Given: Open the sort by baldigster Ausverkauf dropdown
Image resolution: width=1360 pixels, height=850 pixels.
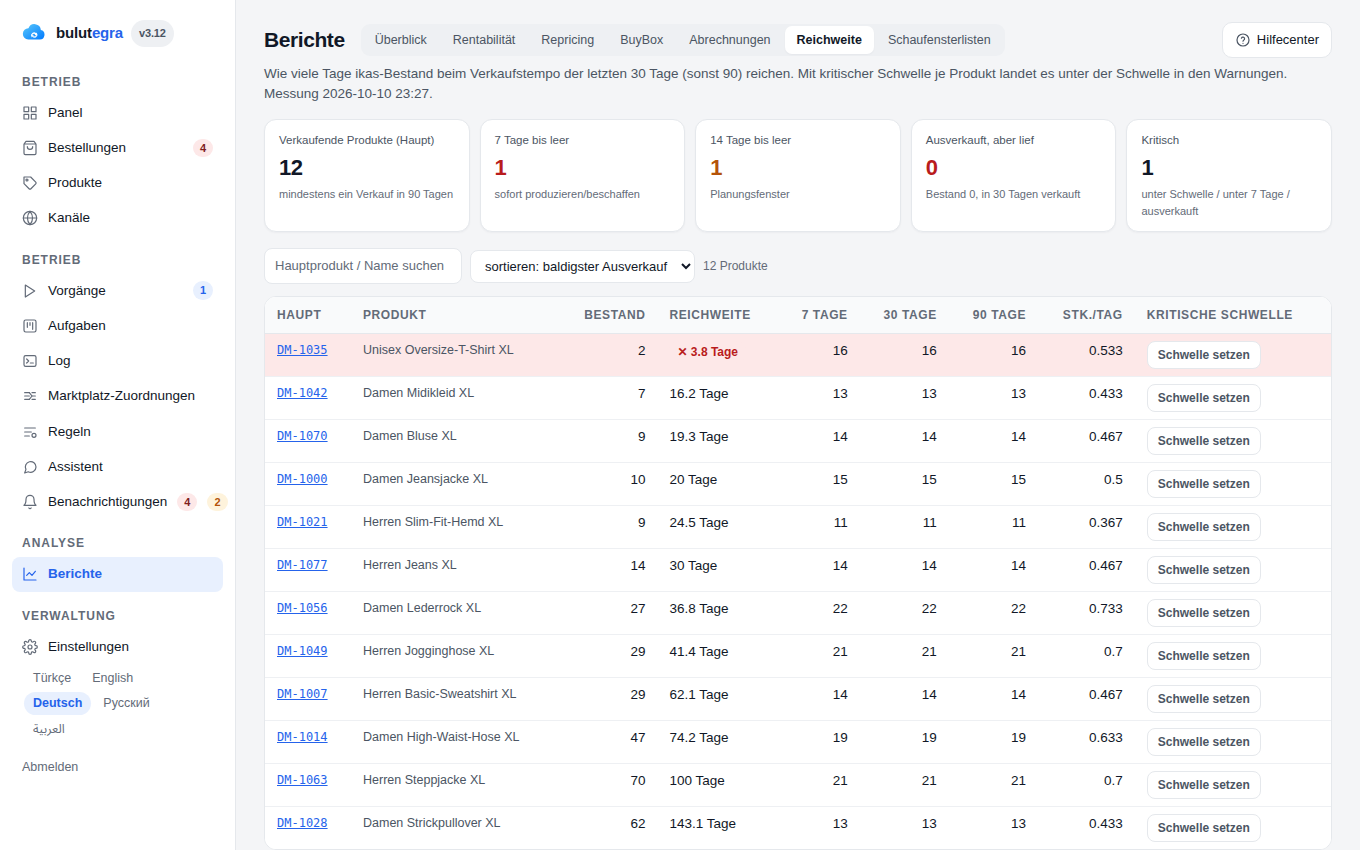Looking at the screenshot, I should coord(582,266).
